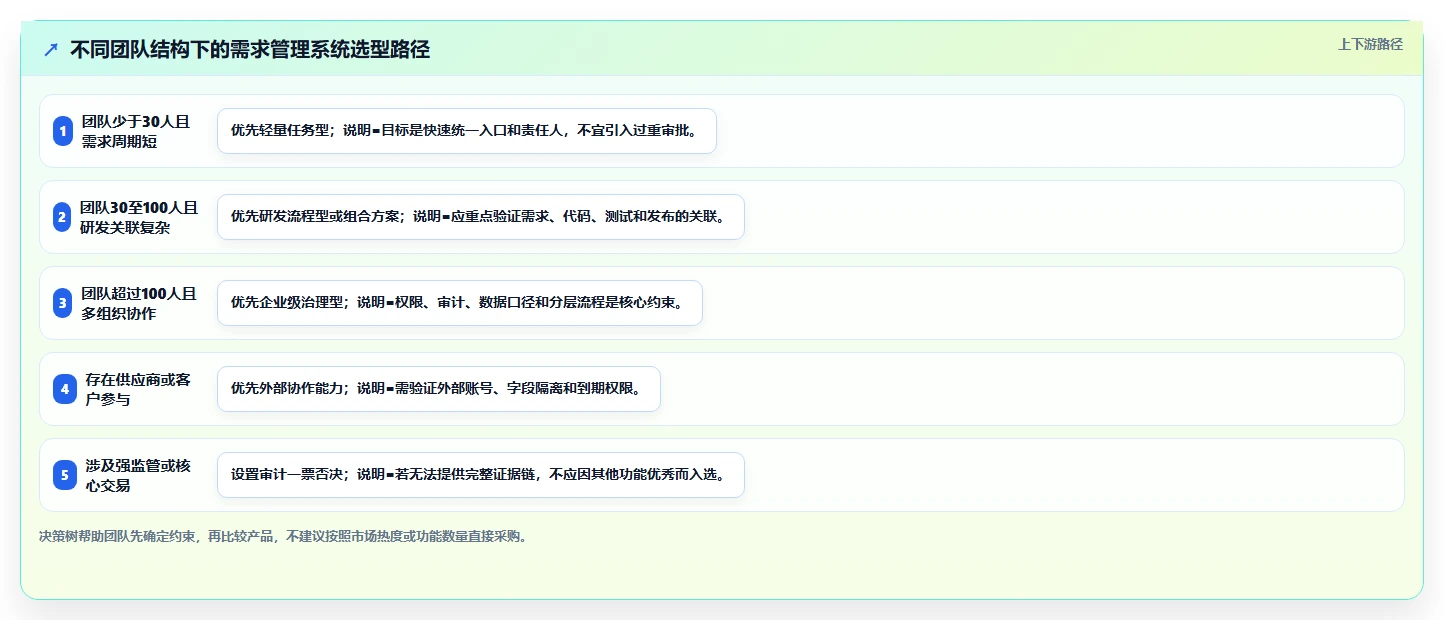The height and width of the screenshot is (620, 1444).
Task: Open the 设置审计一票否决 recommendation box
Action: click(481, 475)
